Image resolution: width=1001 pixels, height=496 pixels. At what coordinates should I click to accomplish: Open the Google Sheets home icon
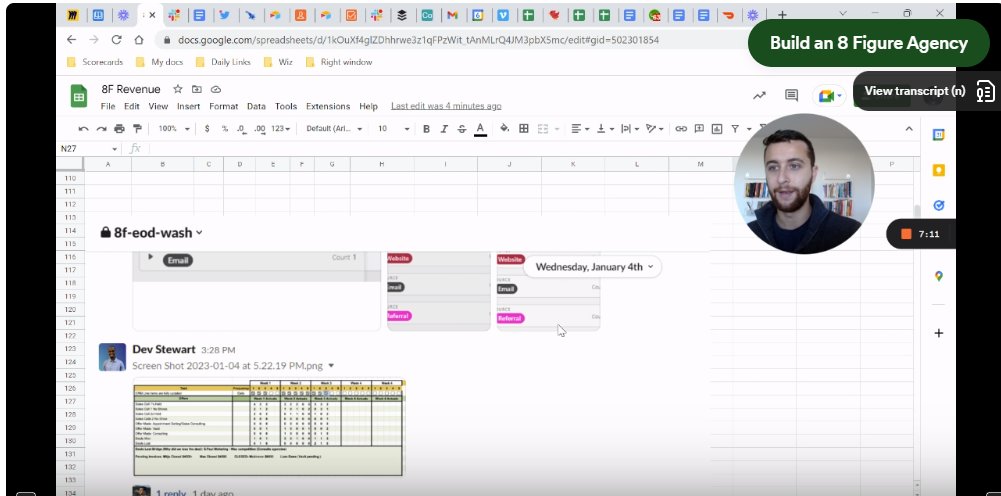click(x=79, y=96)
